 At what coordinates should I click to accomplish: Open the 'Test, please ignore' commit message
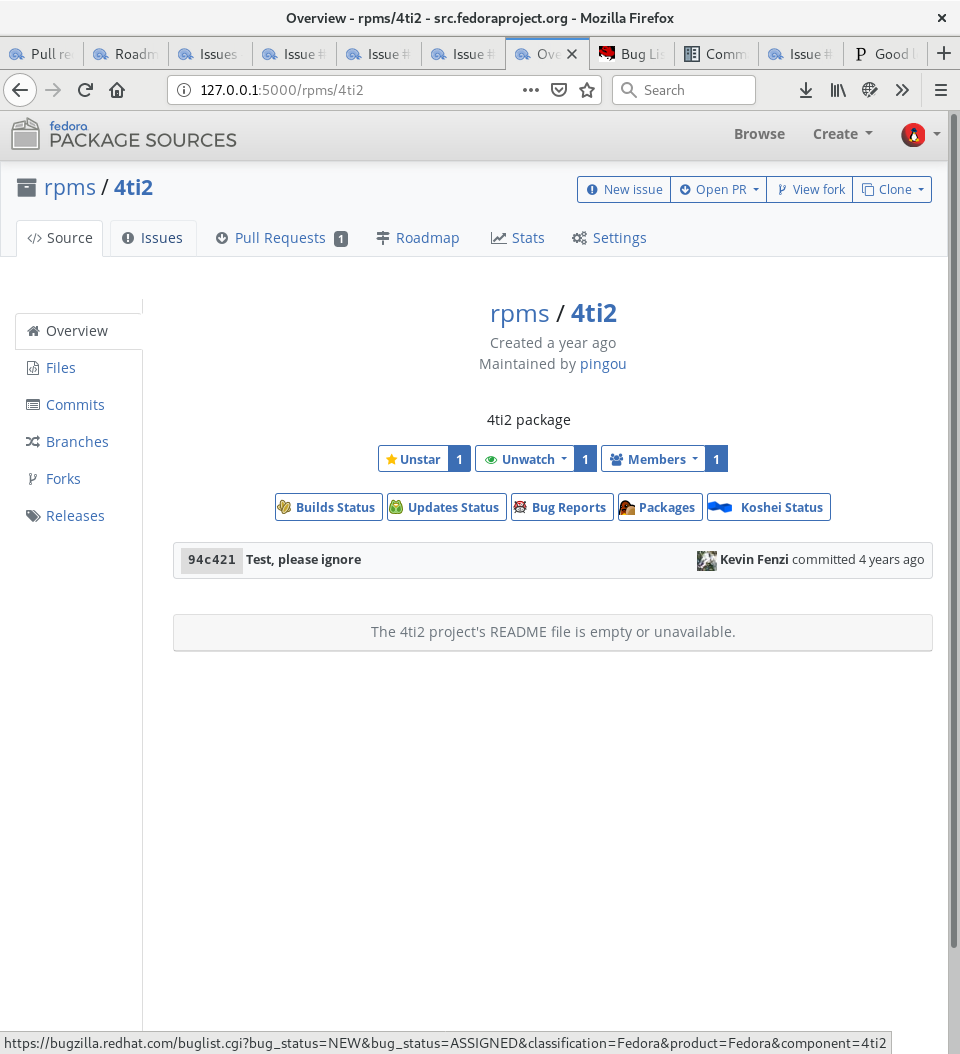[303, 560]
